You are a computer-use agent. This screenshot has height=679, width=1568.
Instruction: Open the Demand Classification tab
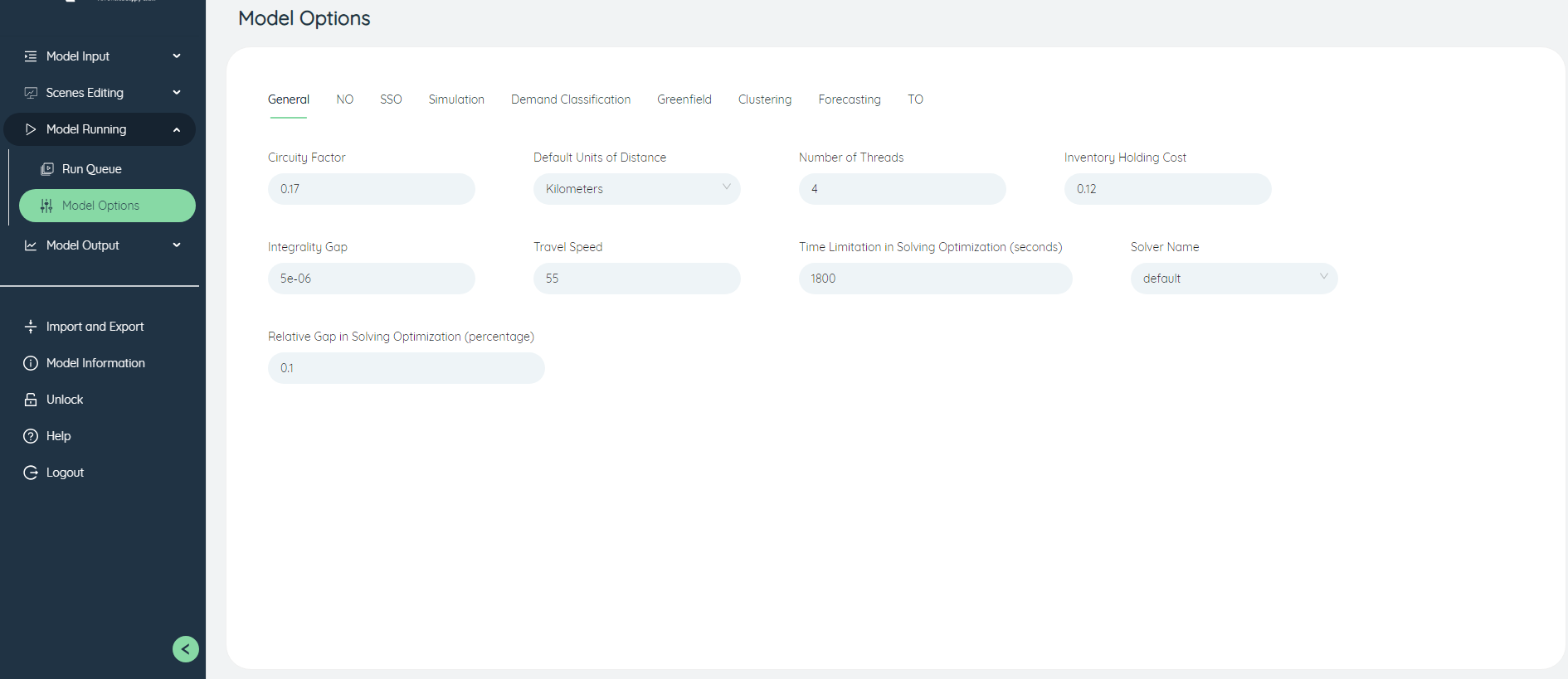click(571, 99)
